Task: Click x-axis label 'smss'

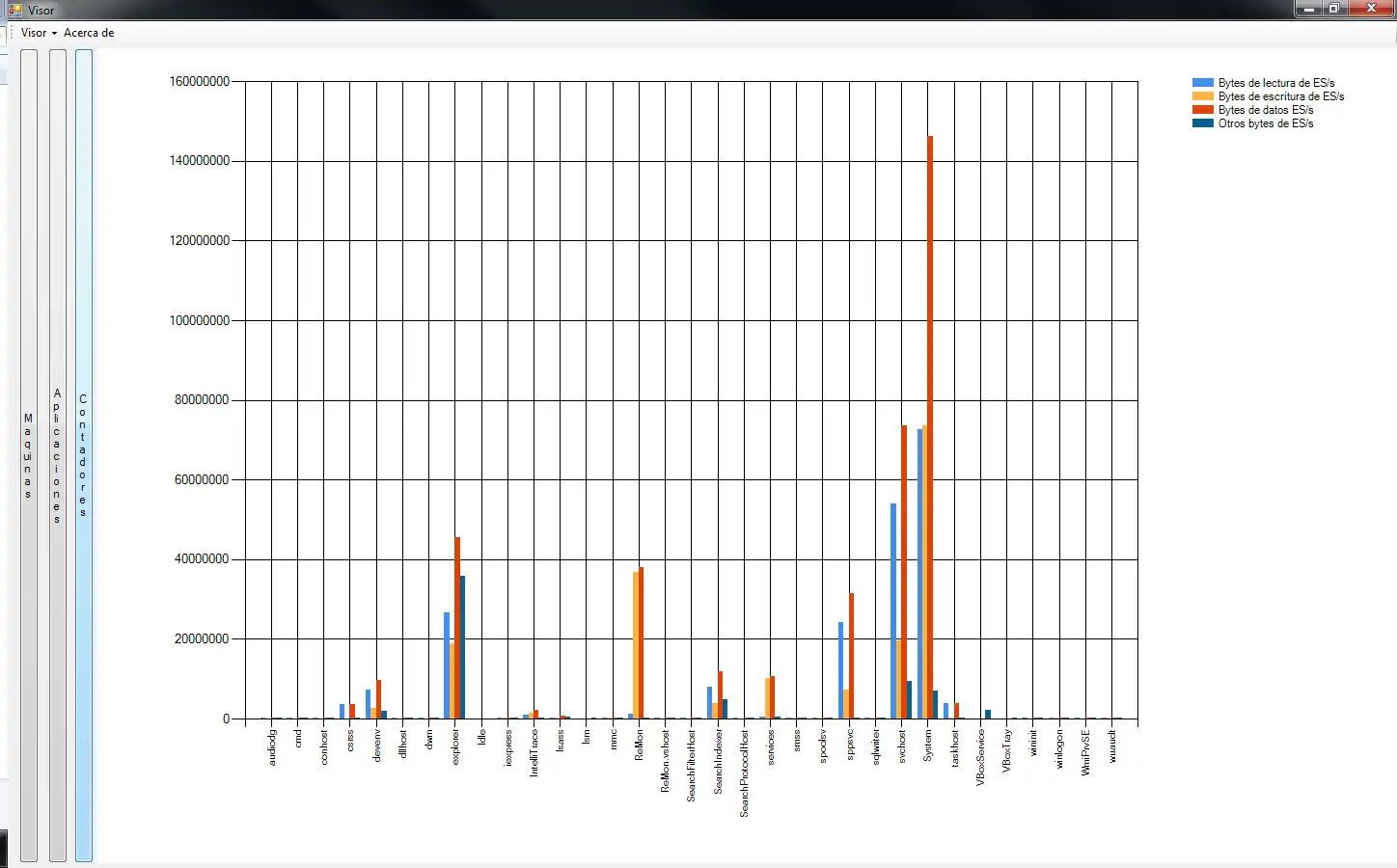Action: (x=797, y=741)
